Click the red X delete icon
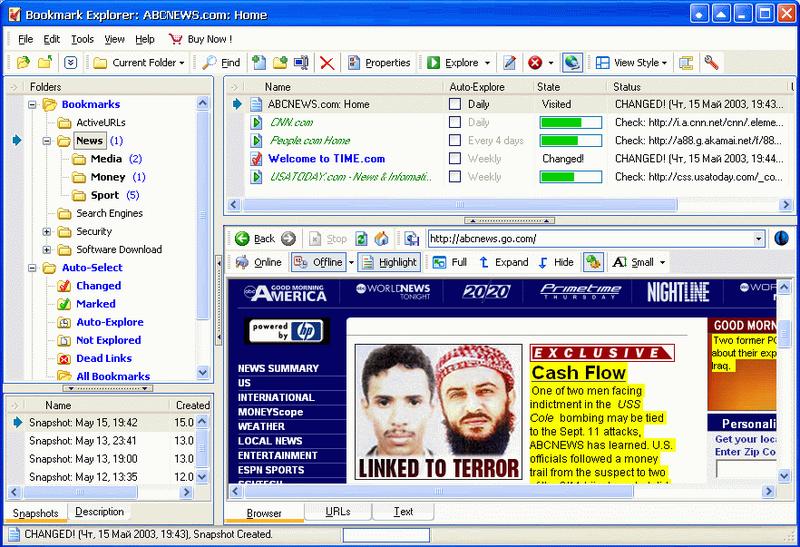Image resolution: width=800 pixels, height=547 pixels. 327,63
